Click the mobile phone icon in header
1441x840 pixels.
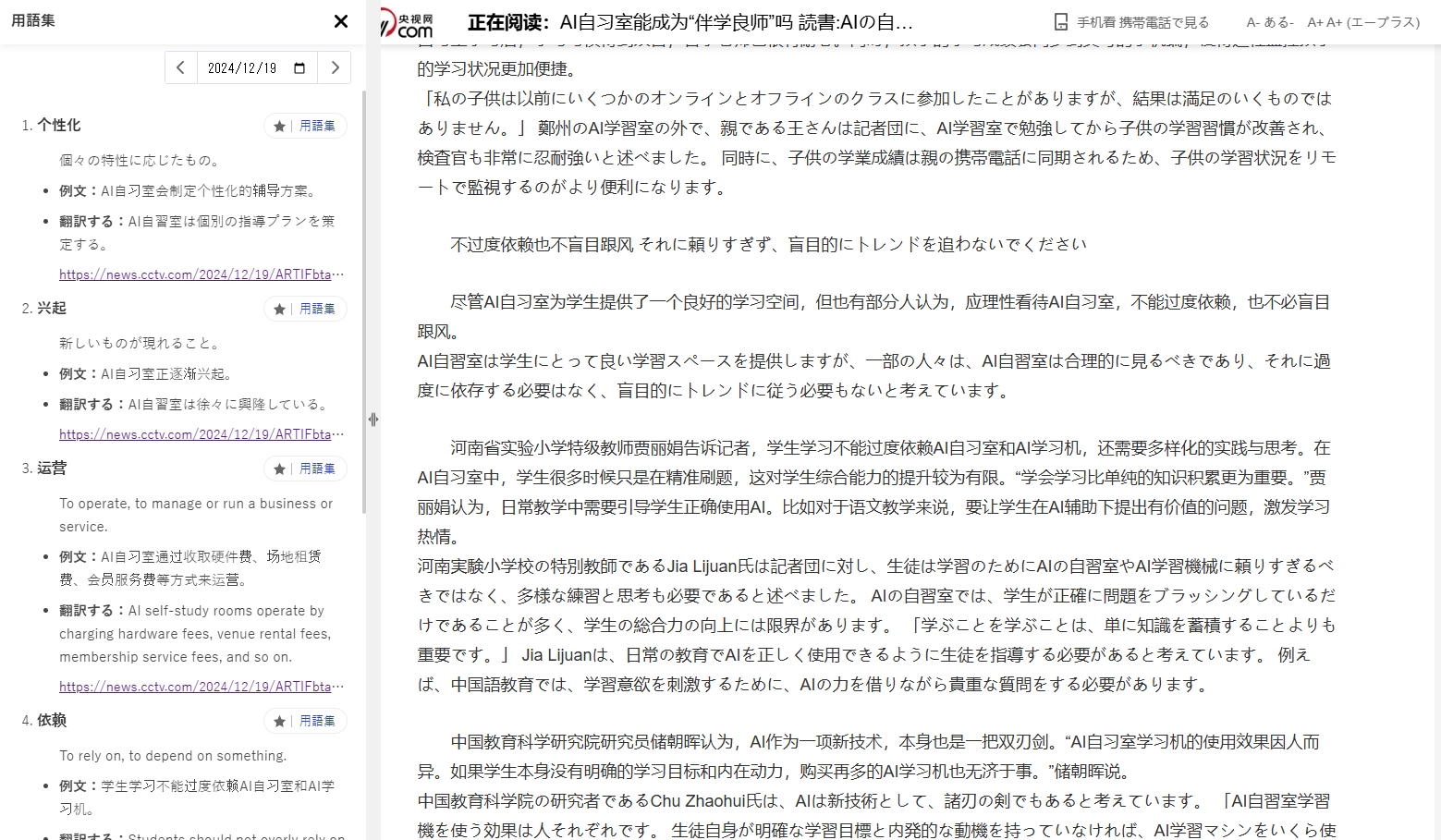pos(1061,22)
